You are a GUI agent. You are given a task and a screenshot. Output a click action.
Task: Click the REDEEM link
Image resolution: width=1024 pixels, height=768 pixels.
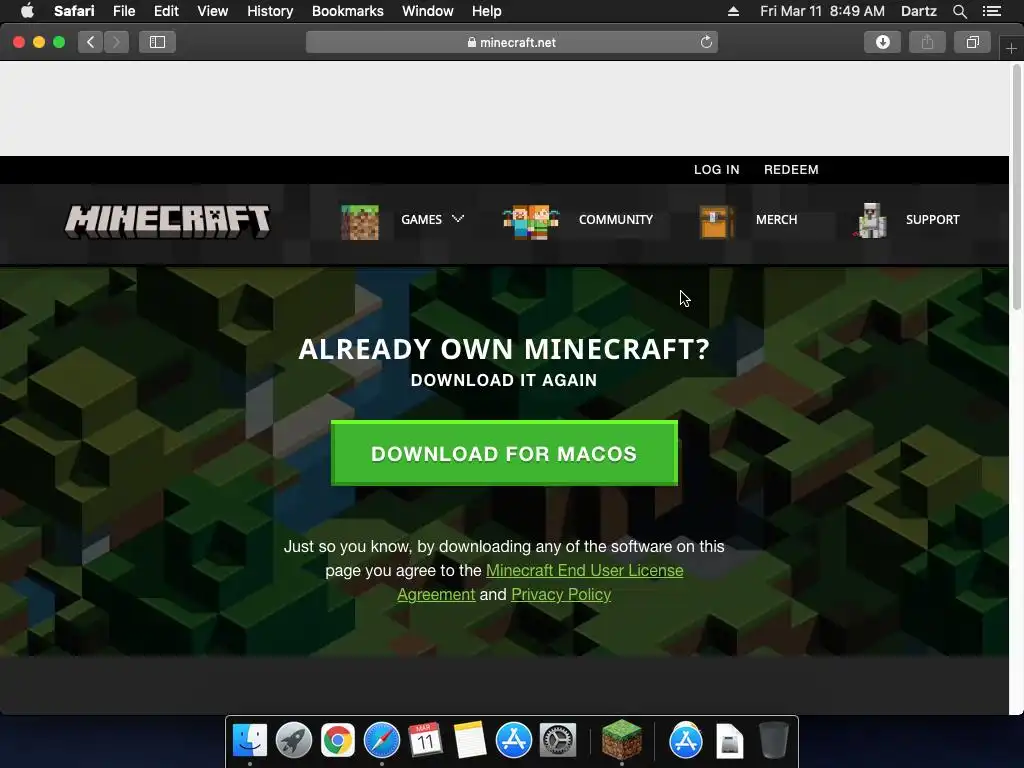point(791,170)
